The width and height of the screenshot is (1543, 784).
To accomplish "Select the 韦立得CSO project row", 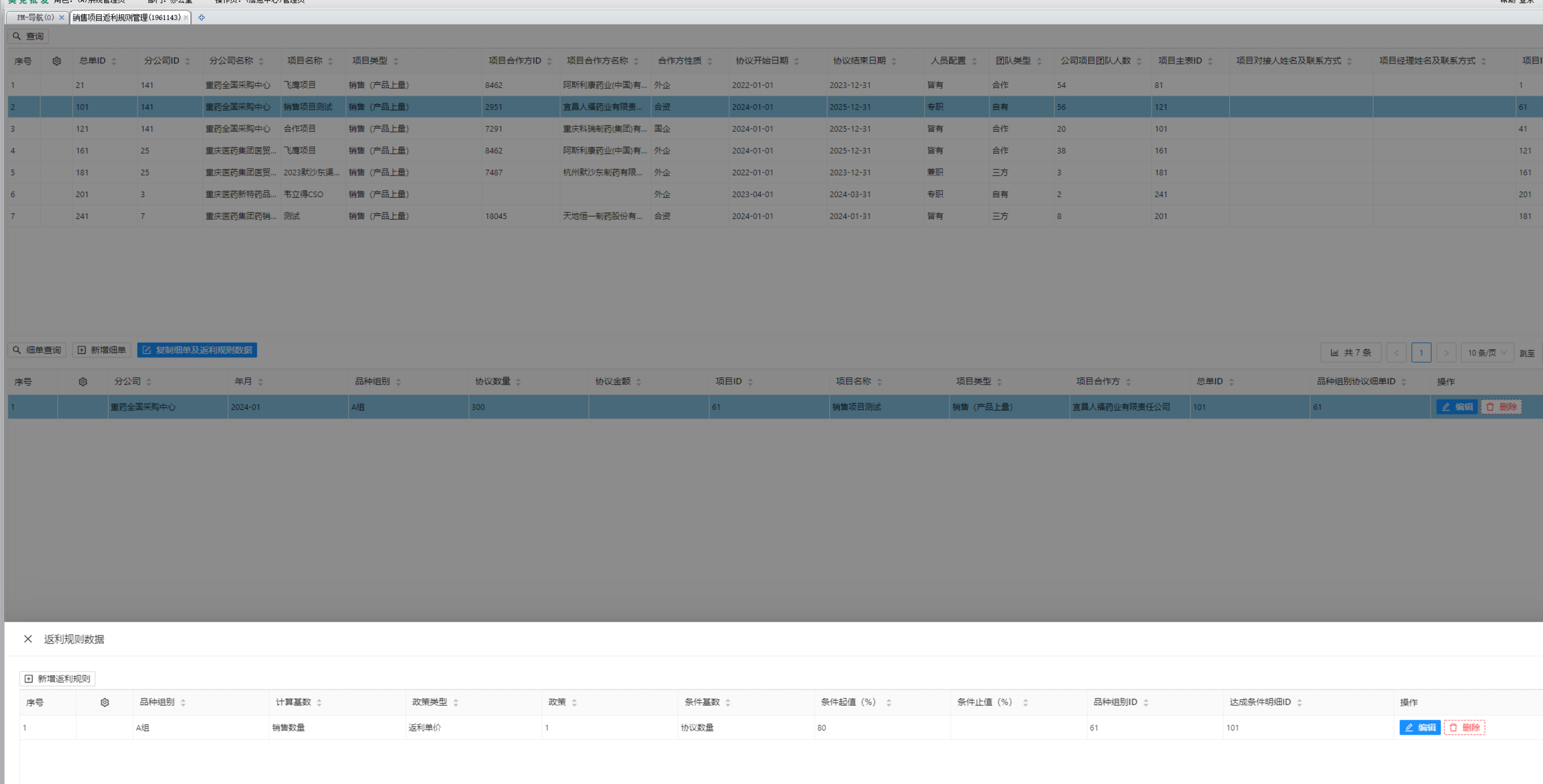I will point(775,194).
